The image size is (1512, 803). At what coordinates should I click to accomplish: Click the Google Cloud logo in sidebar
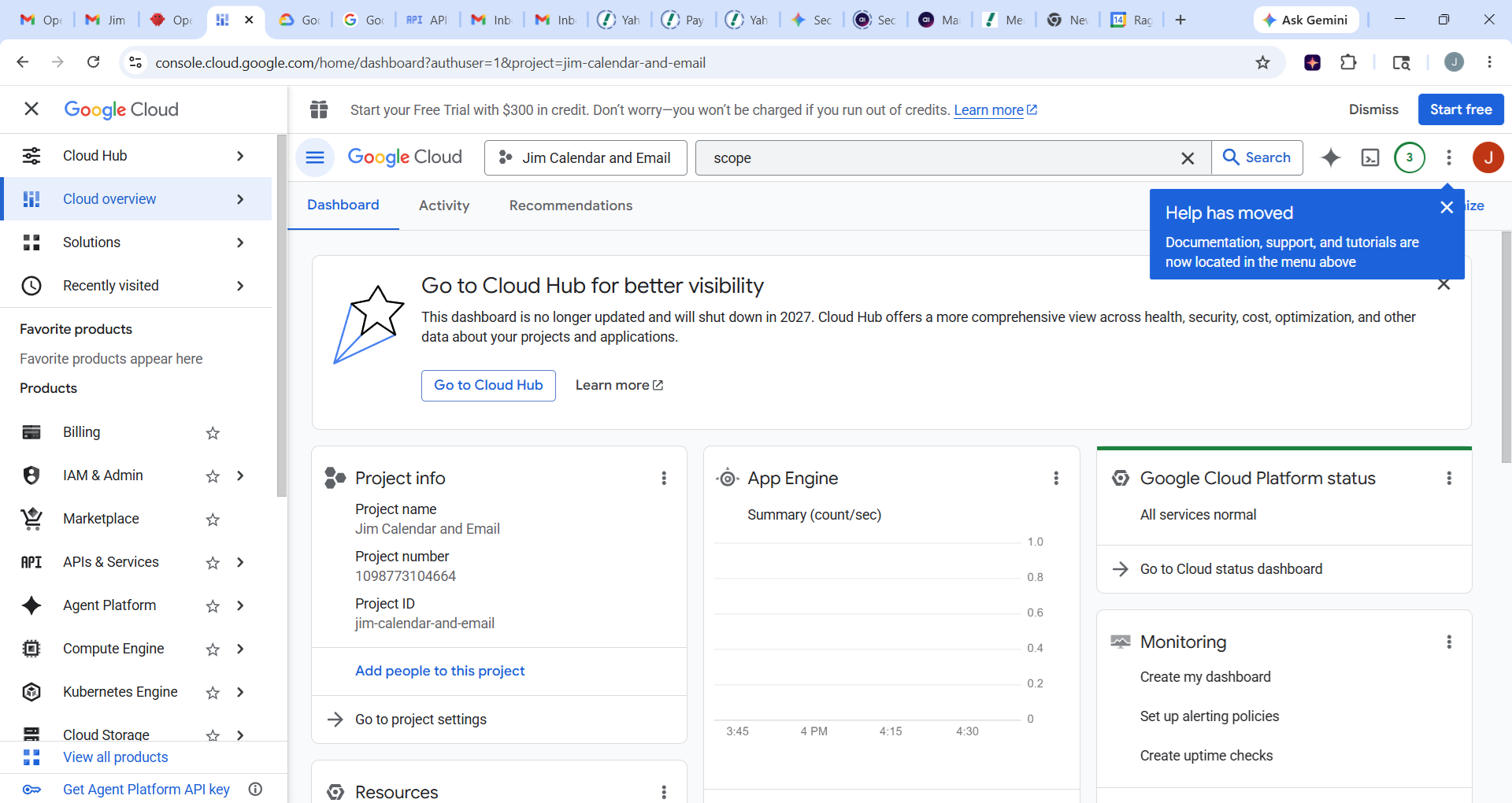(x=121, y=109)
